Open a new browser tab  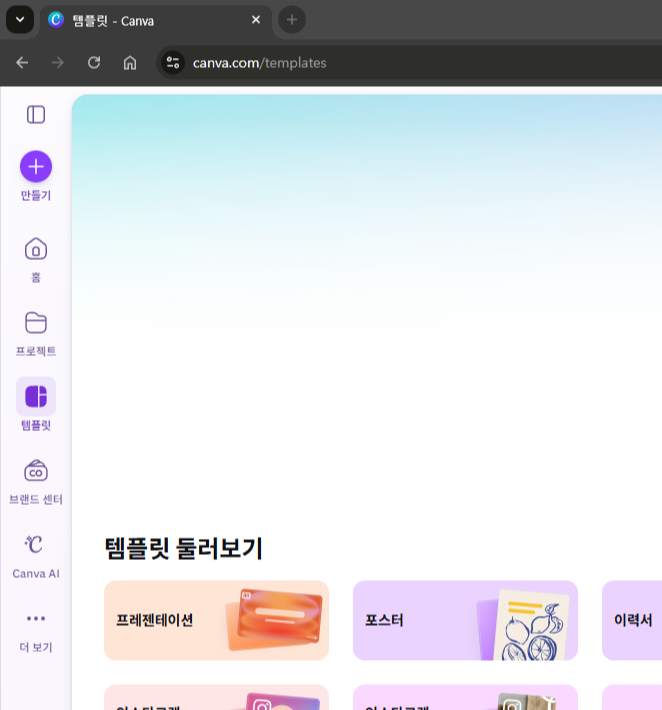pyautogui.click(x=292, y=20)
